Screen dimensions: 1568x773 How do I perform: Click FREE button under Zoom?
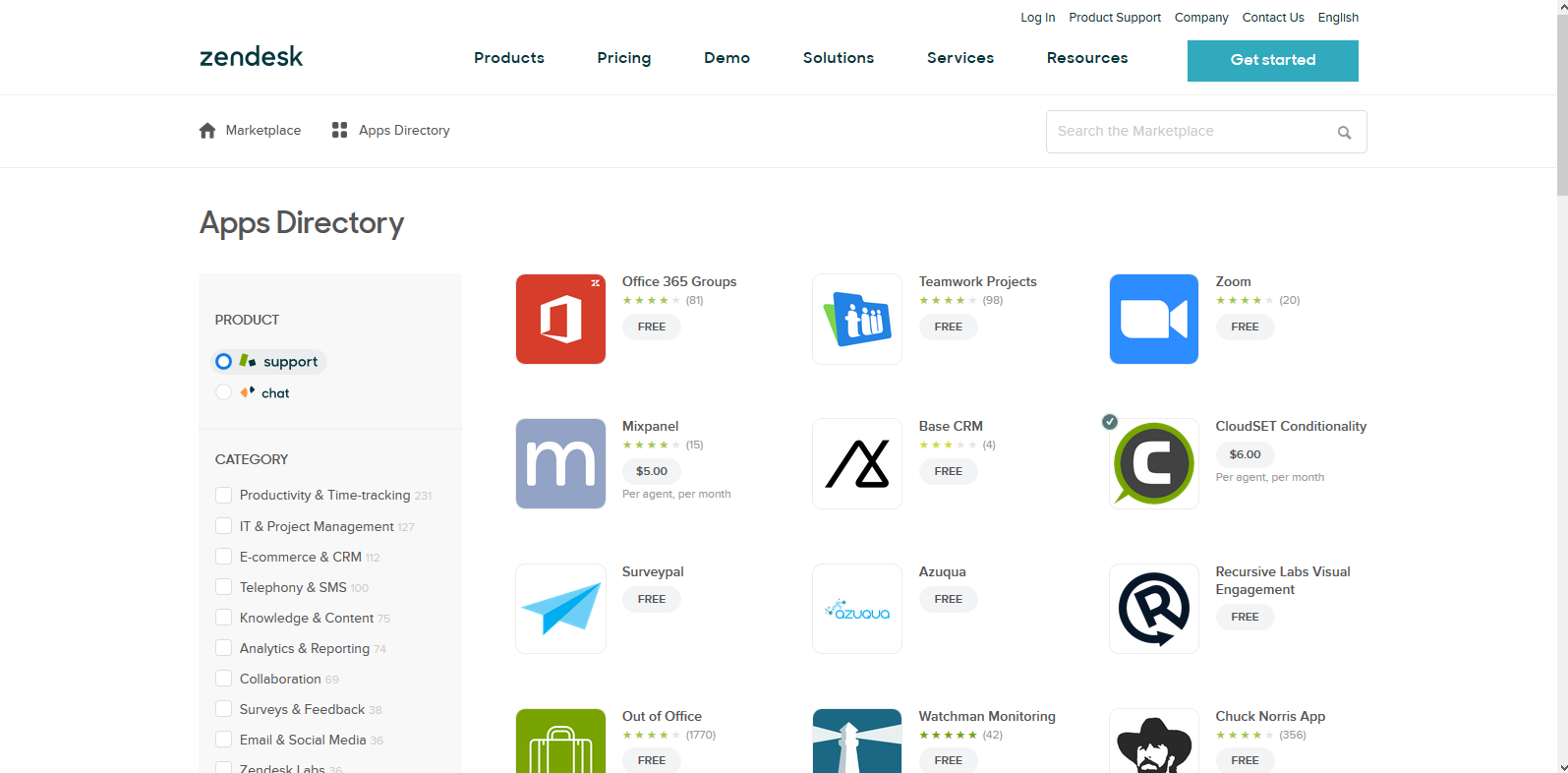point(1246,327)
